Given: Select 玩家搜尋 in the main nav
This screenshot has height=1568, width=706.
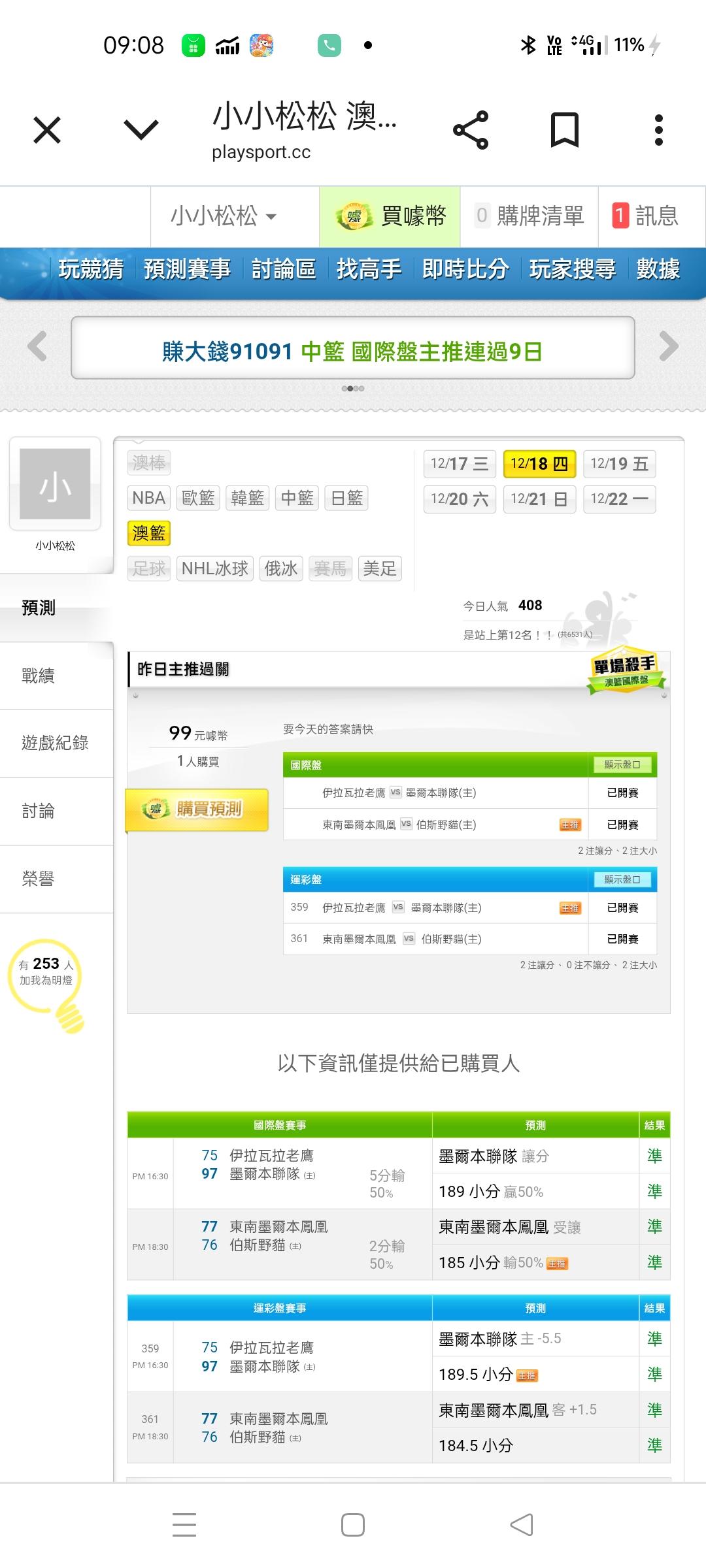Looking at the screenshot, I should click(x=573, y=269).
